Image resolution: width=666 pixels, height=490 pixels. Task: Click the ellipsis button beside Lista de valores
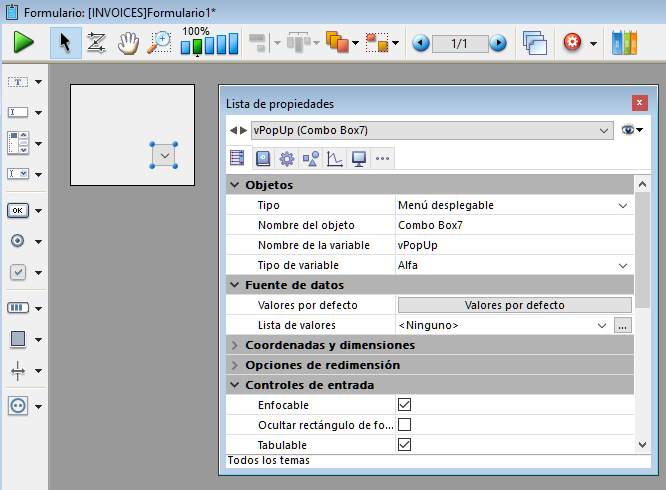(x=622, y=325)
